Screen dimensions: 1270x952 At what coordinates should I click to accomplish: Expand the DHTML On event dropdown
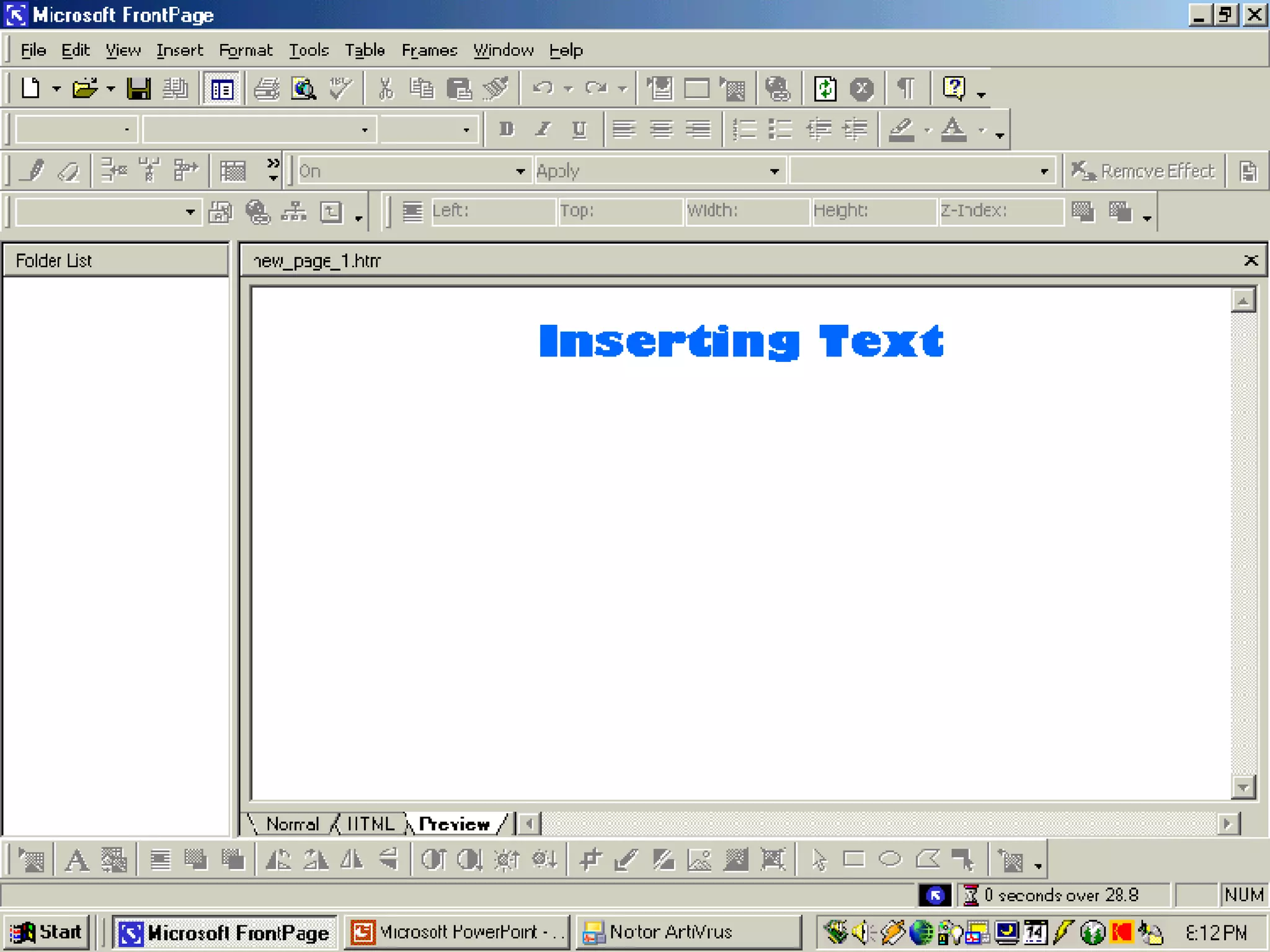point(520,171)
